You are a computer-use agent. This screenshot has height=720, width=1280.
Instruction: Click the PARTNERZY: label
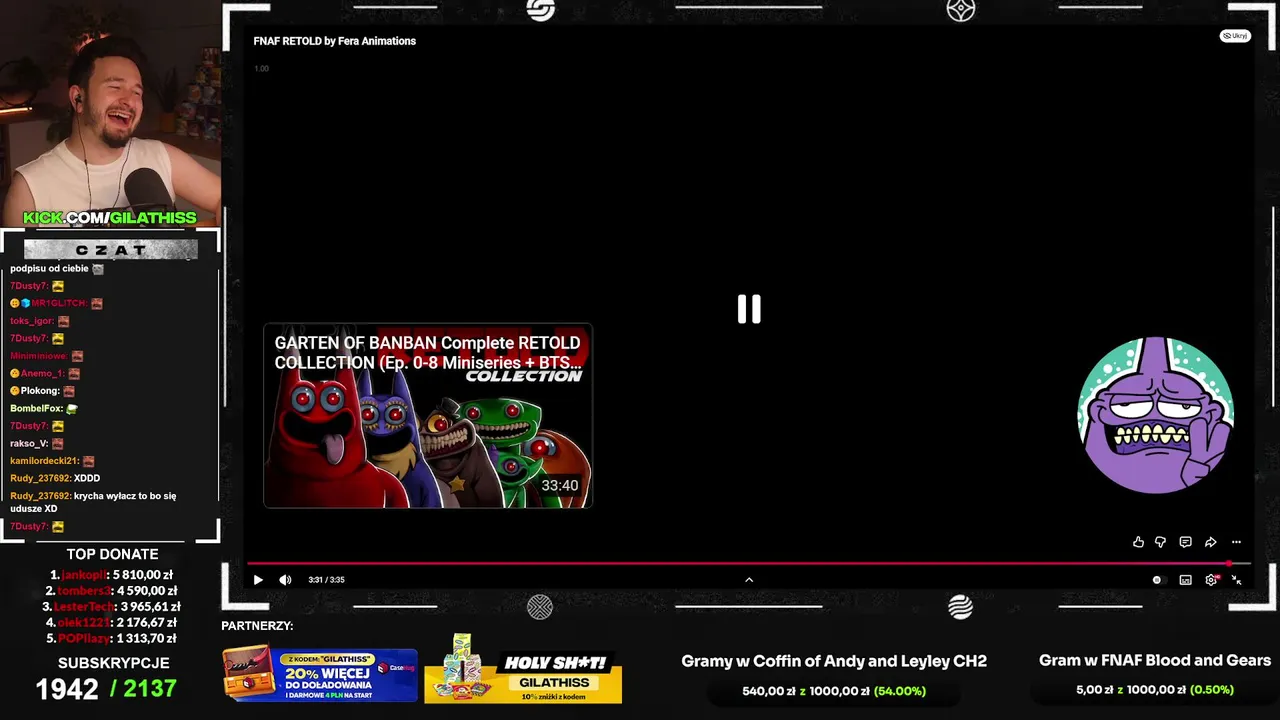pyautogui.click(x=257, y=626)
